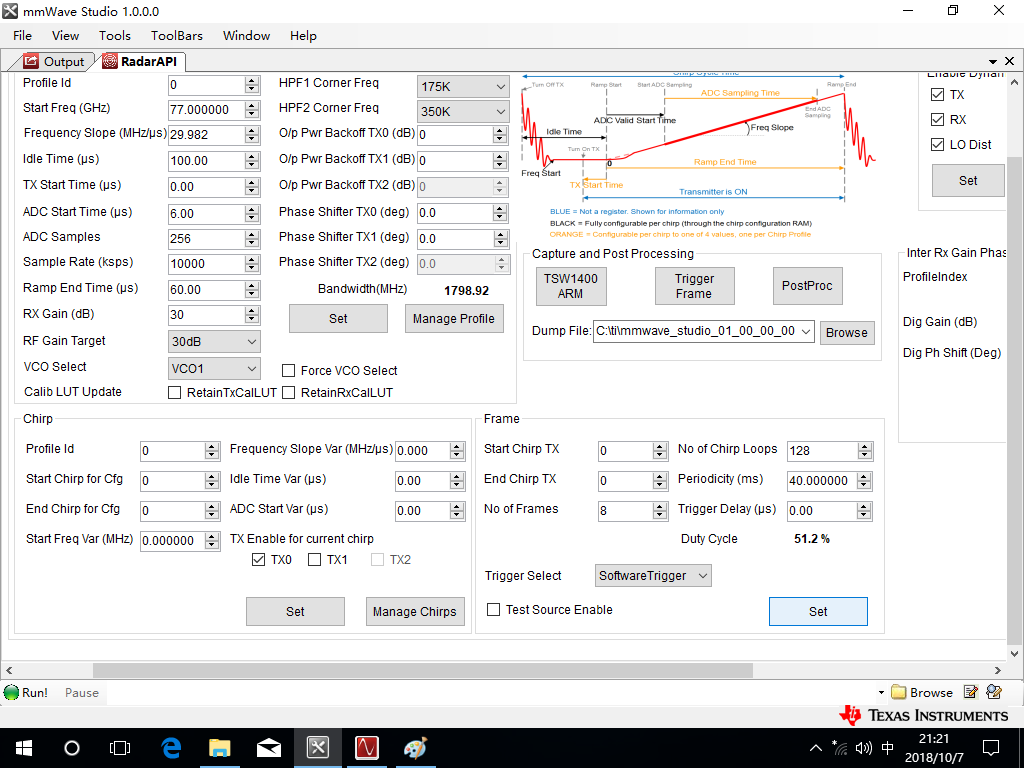Close the RadarAPI document panel X
Image resolution: width=1024 pixels, height=768 pixels.
pyautogui.click(x=1009, y=61)
